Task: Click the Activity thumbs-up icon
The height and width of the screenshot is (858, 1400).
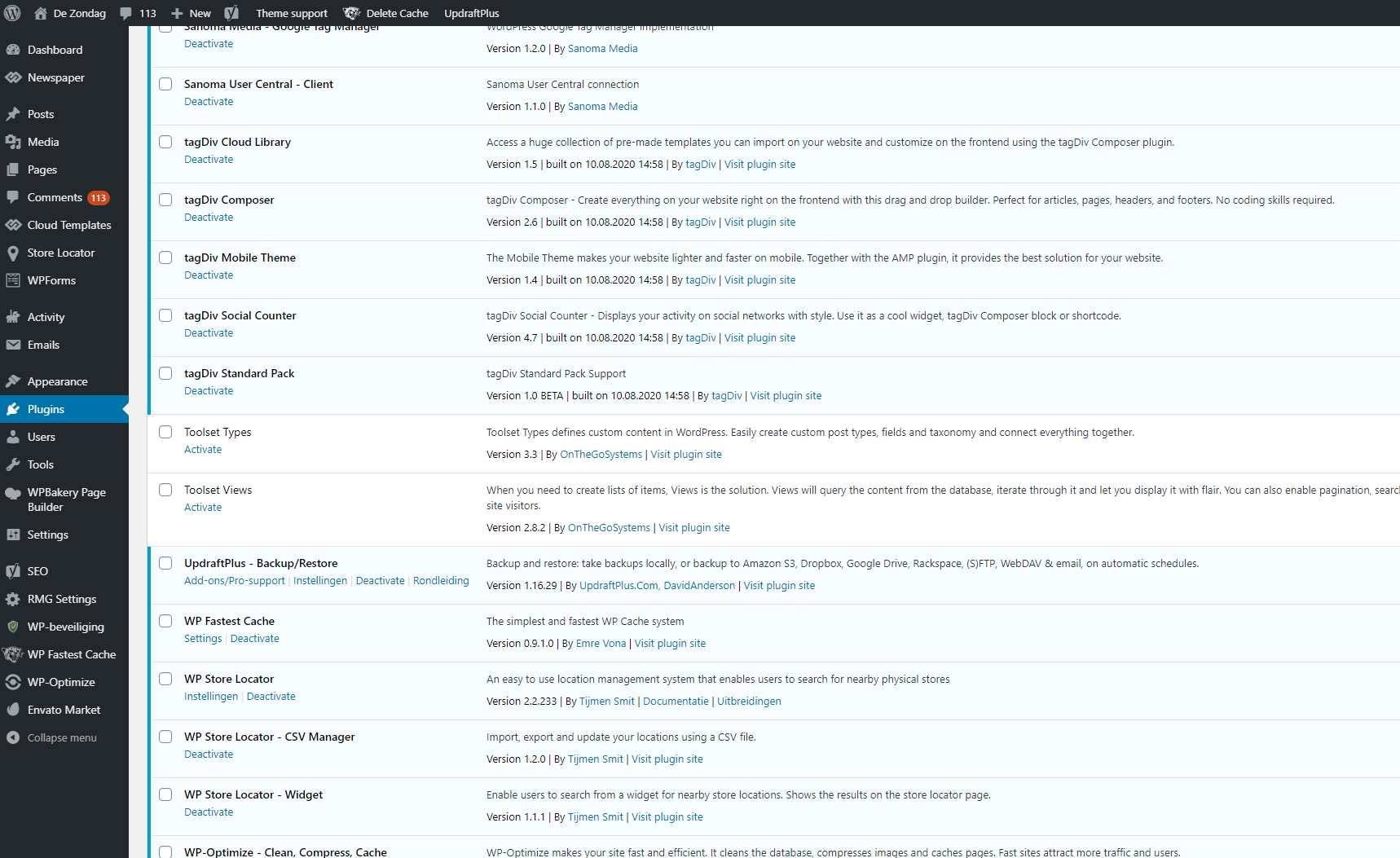Action: point(13,317)
